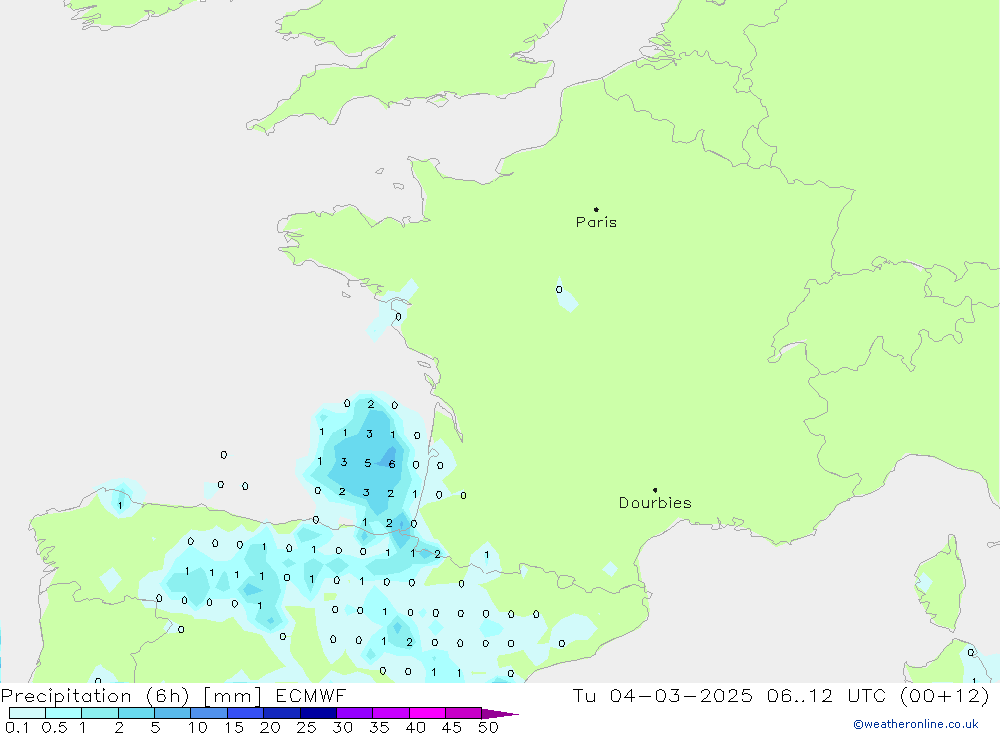The image size is (1000, 733).
Task: Click the "Precipitation (6h)" title text
Action: (95, 696)
